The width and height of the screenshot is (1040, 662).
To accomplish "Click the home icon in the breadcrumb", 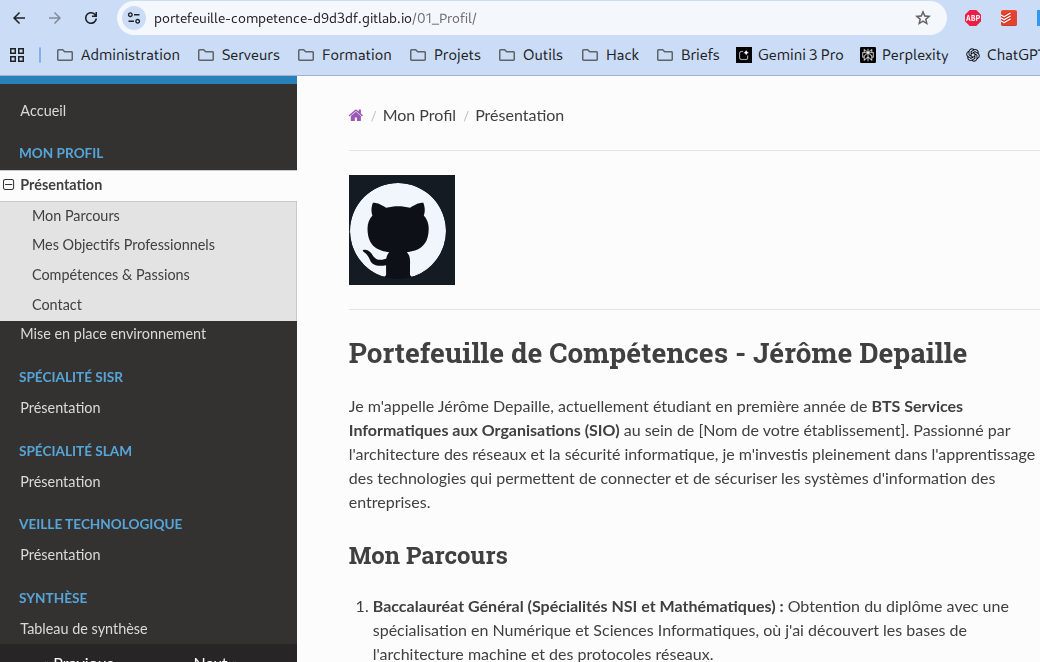I will [x=355, y=114].
